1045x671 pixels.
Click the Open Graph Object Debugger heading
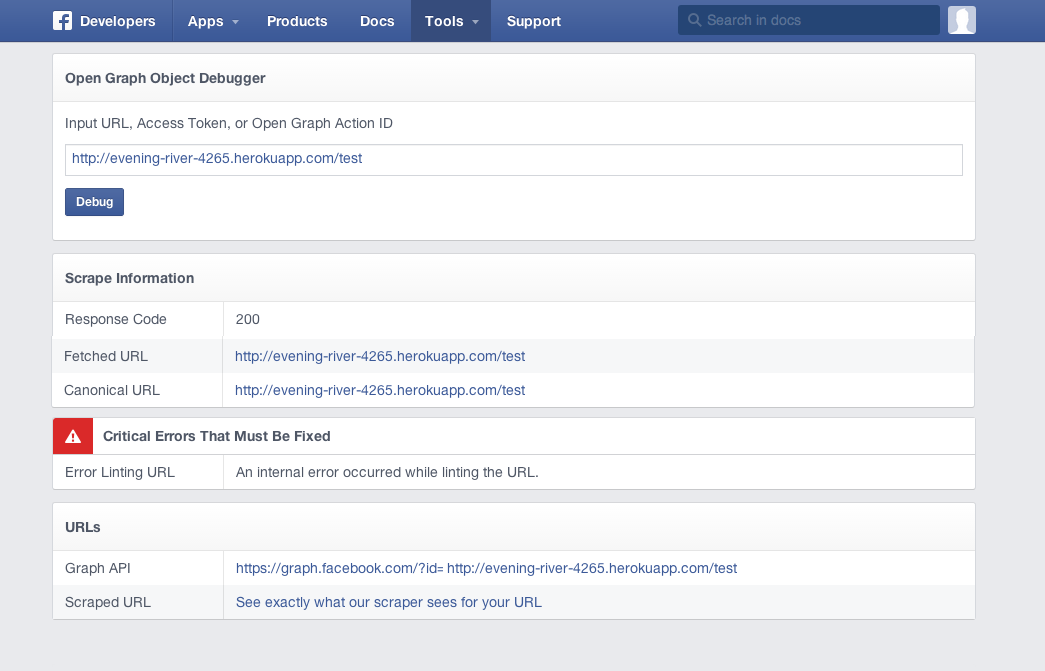165,79
